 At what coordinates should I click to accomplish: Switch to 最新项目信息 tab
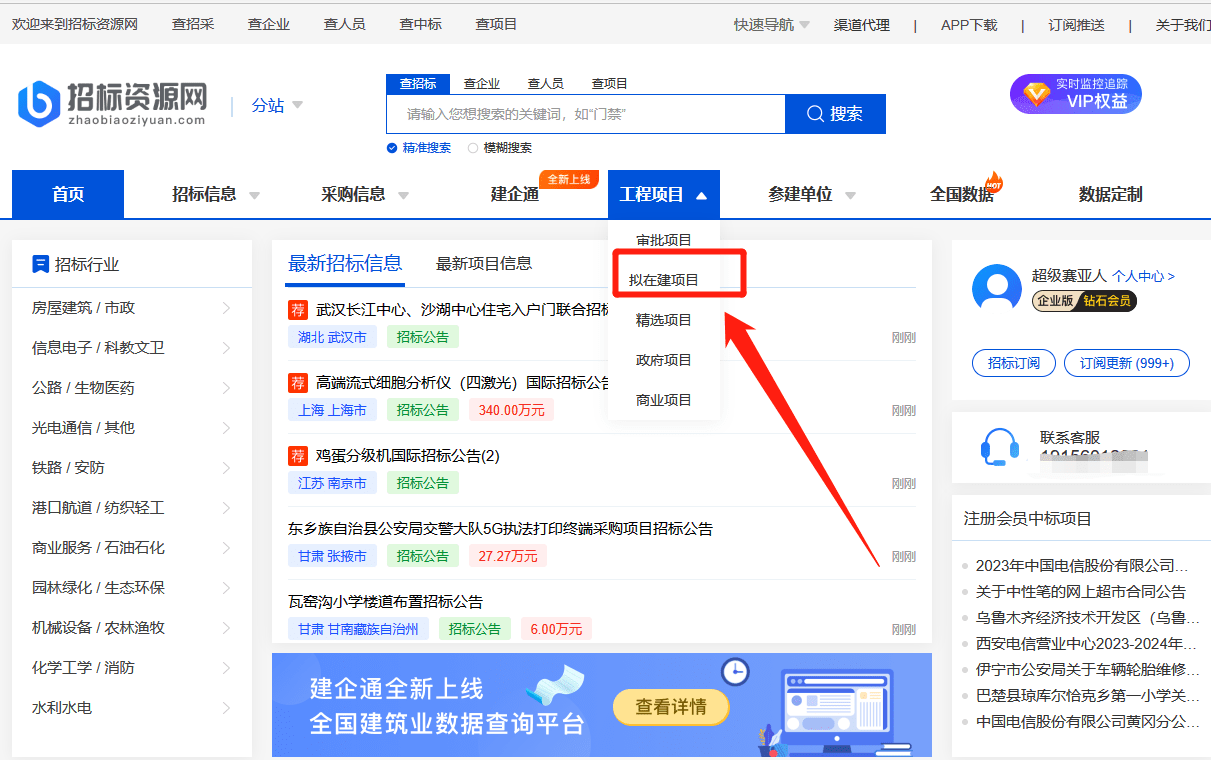click(x=484, y=264)
